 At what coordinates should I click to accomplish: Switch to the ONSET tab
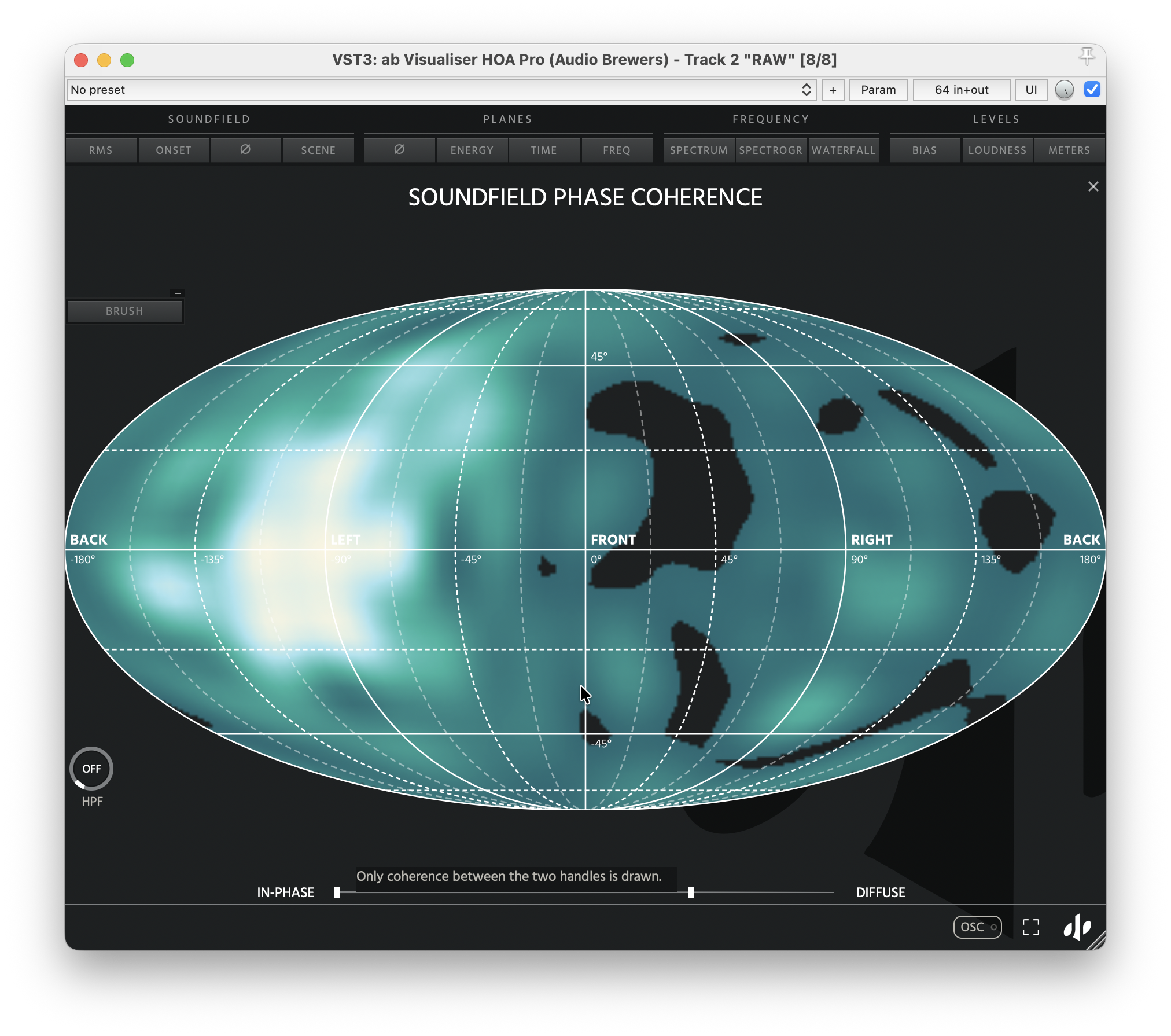174,150
